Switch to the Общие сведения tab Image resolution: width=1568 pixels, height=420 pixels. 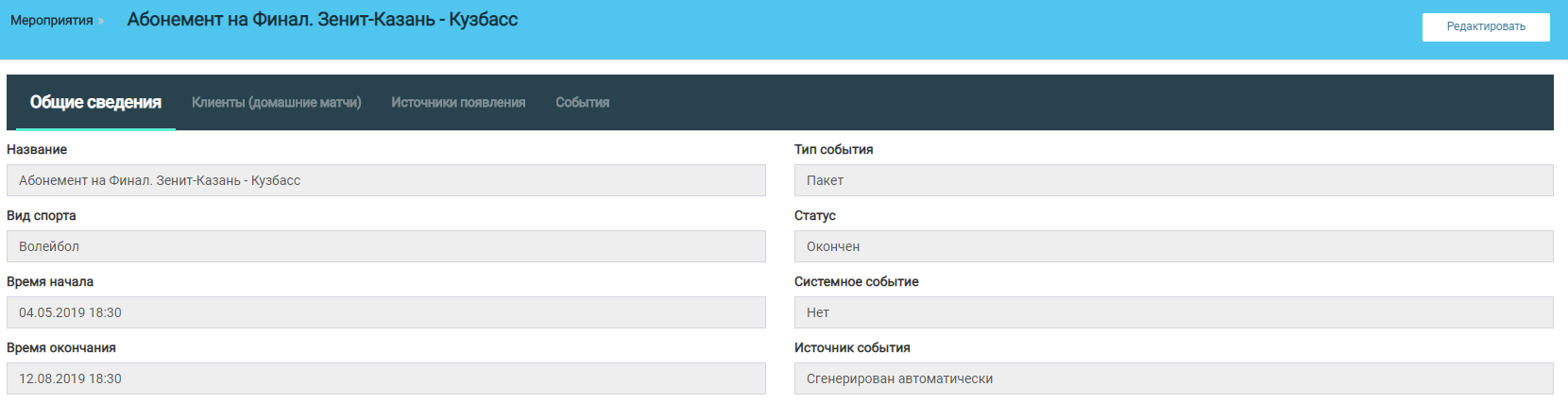(95, 102)
